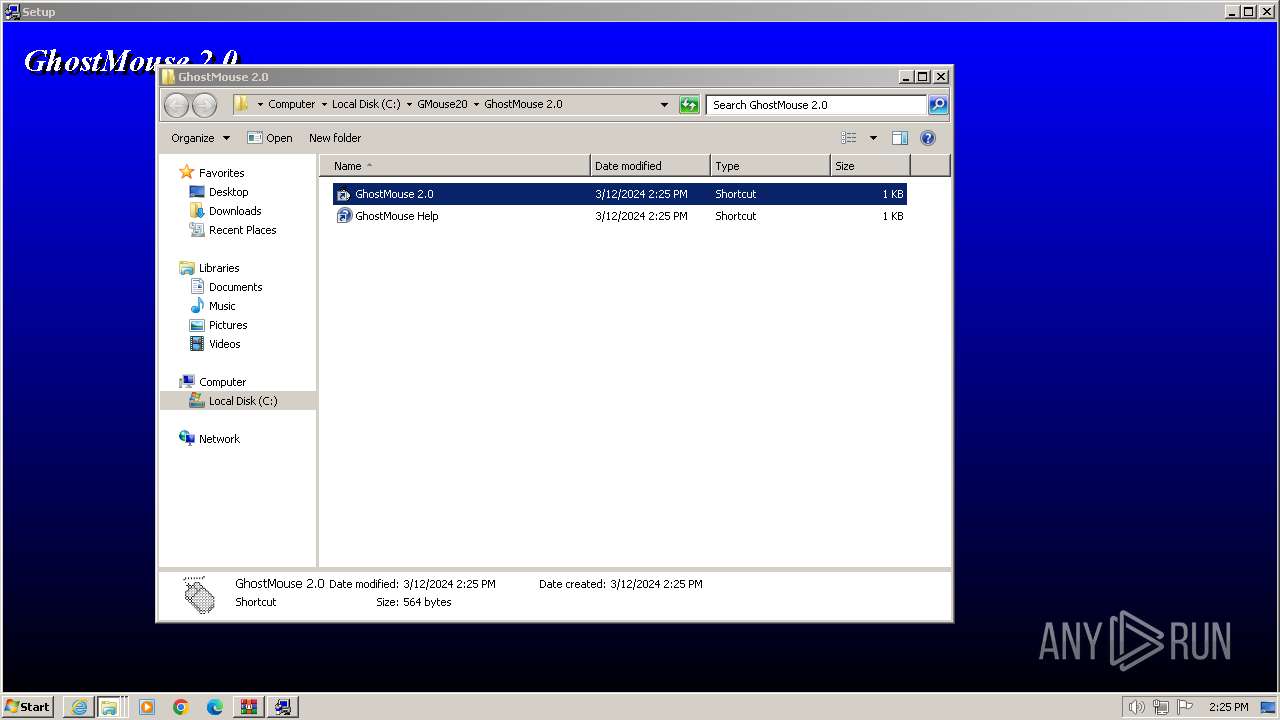Click the Desktop icon in sidebar
The image size is (1280, 720).
tap(197, 192)
